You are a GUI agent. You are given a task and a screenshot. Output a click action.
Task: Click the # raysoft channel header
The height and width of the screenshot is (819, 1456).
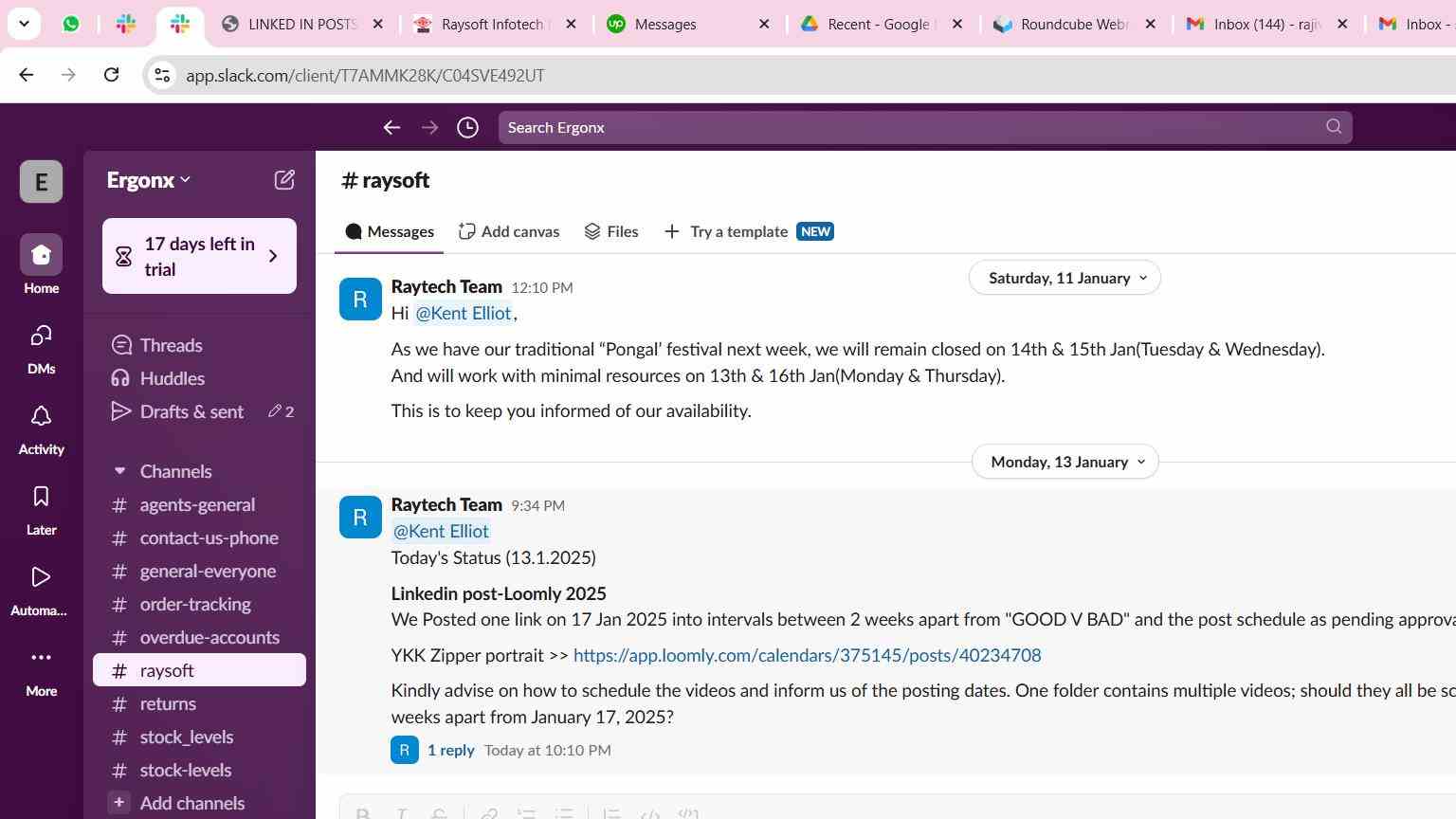click(x=385, y=180)
